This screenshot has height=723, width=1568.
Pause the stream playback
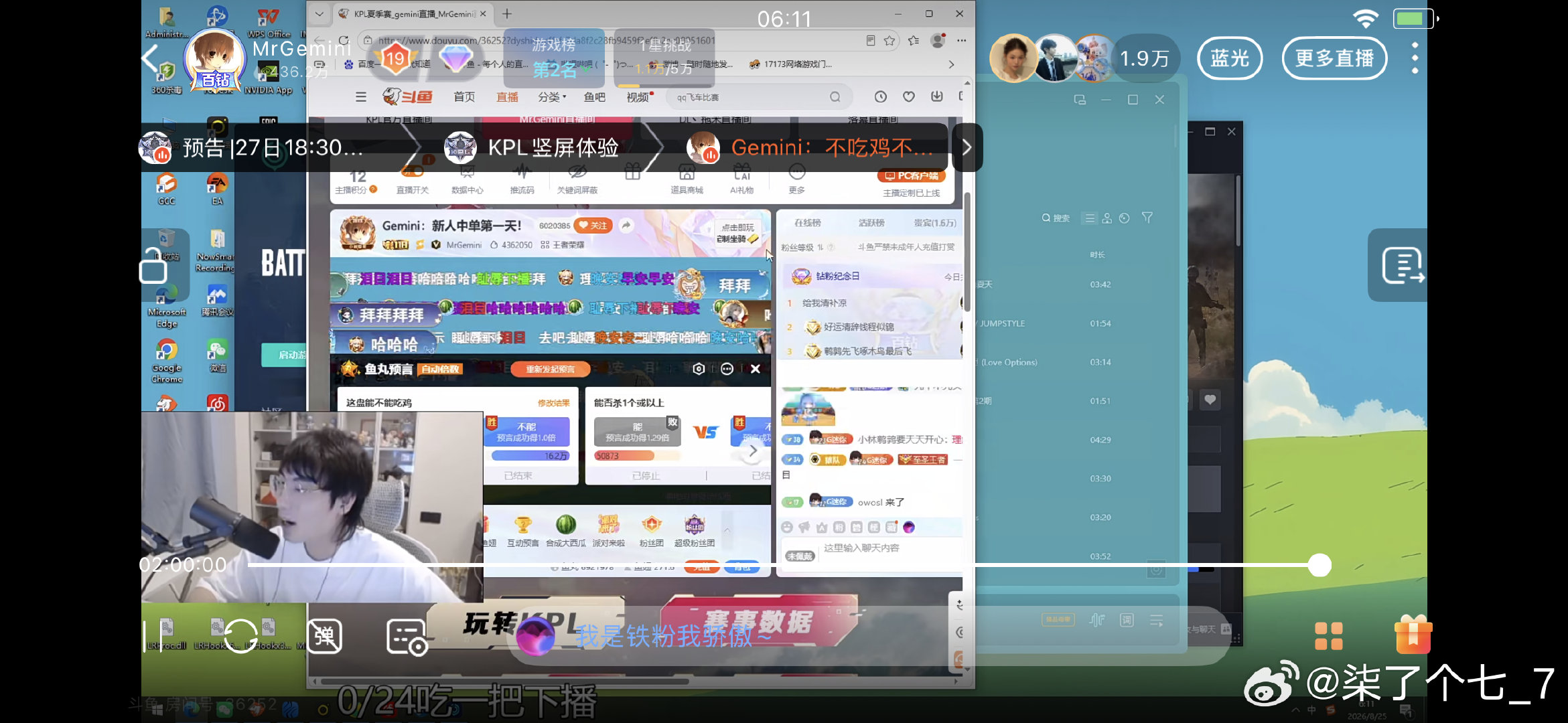click(x=152, y=635)
